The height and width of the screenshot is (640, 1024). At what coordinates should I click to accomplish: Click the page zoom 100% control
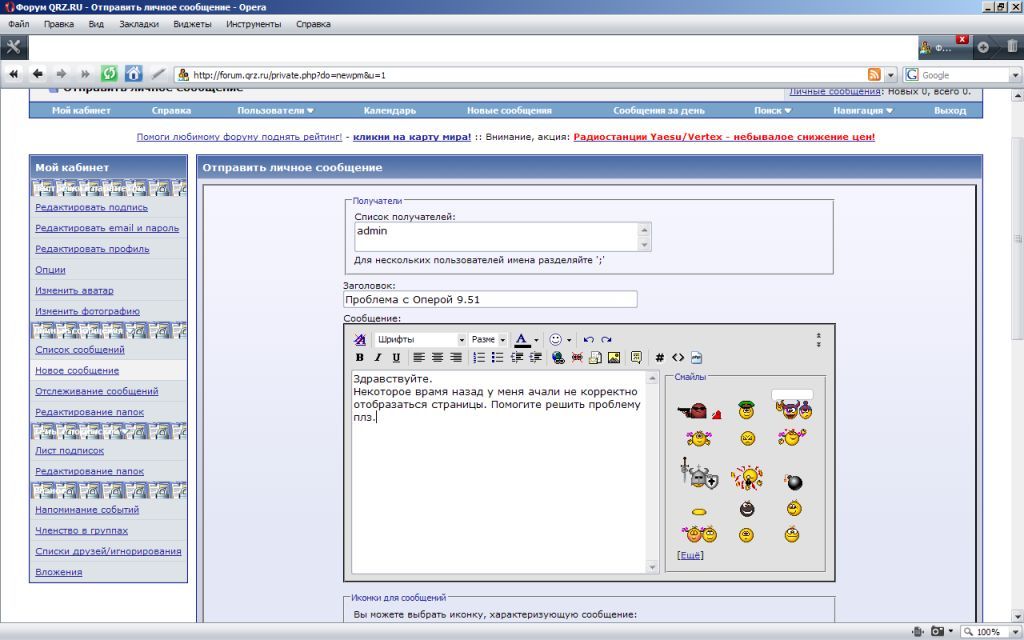989,632
